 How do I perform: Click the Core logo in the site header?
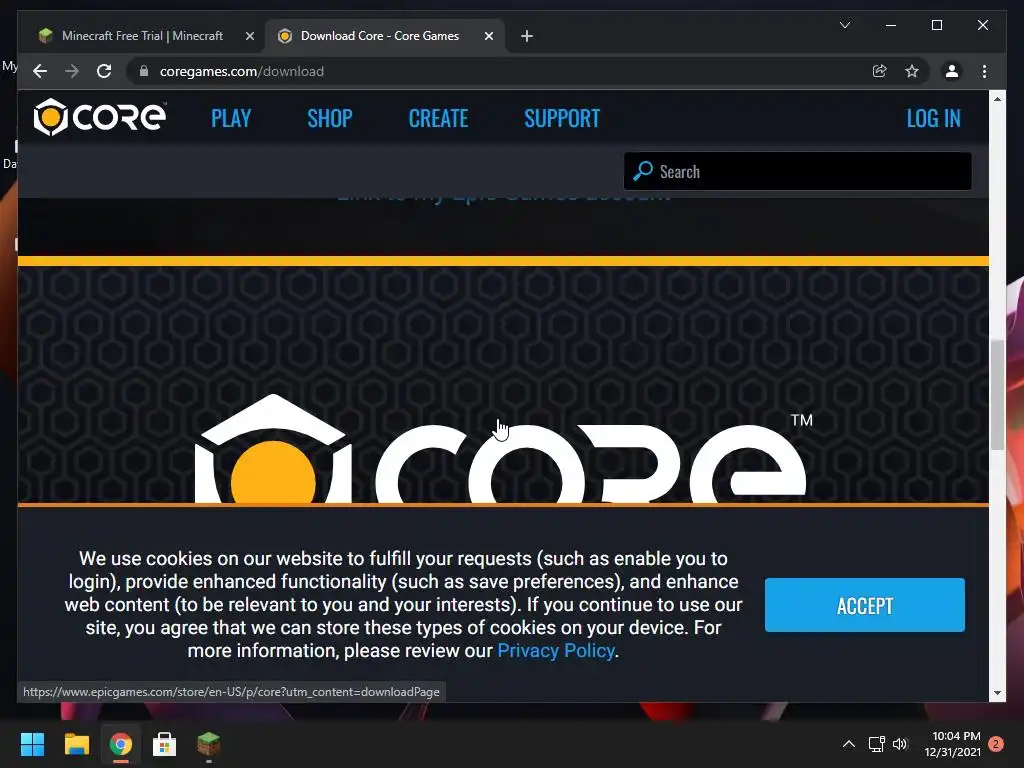click(100, 118)
